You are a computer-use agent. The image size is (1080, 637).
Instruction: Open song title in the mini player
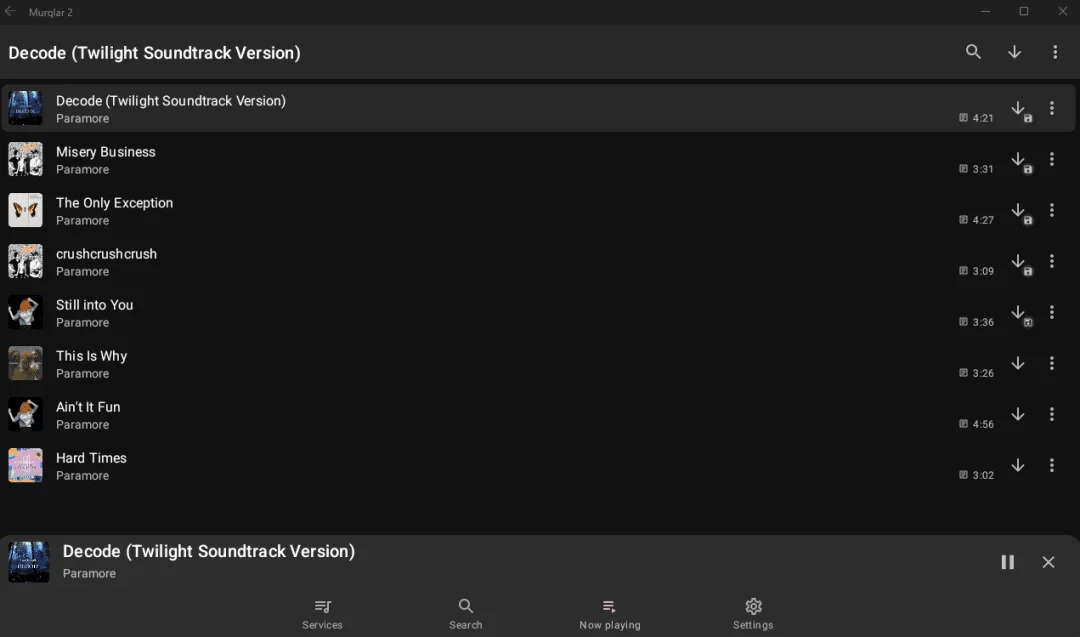pyautogui.click(x=209, y=552)
